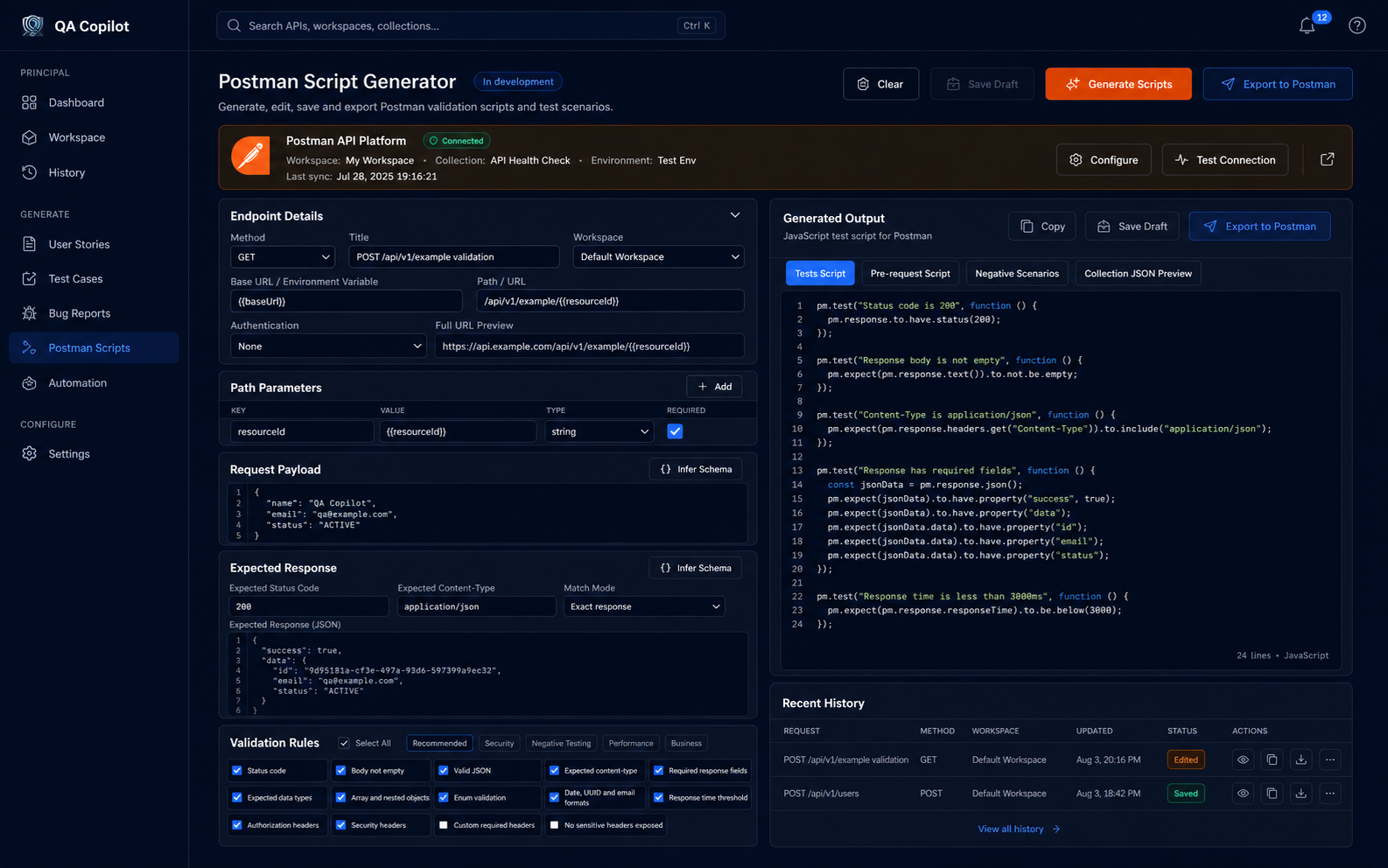Open History in the sidebar

[x=94, y=172]
